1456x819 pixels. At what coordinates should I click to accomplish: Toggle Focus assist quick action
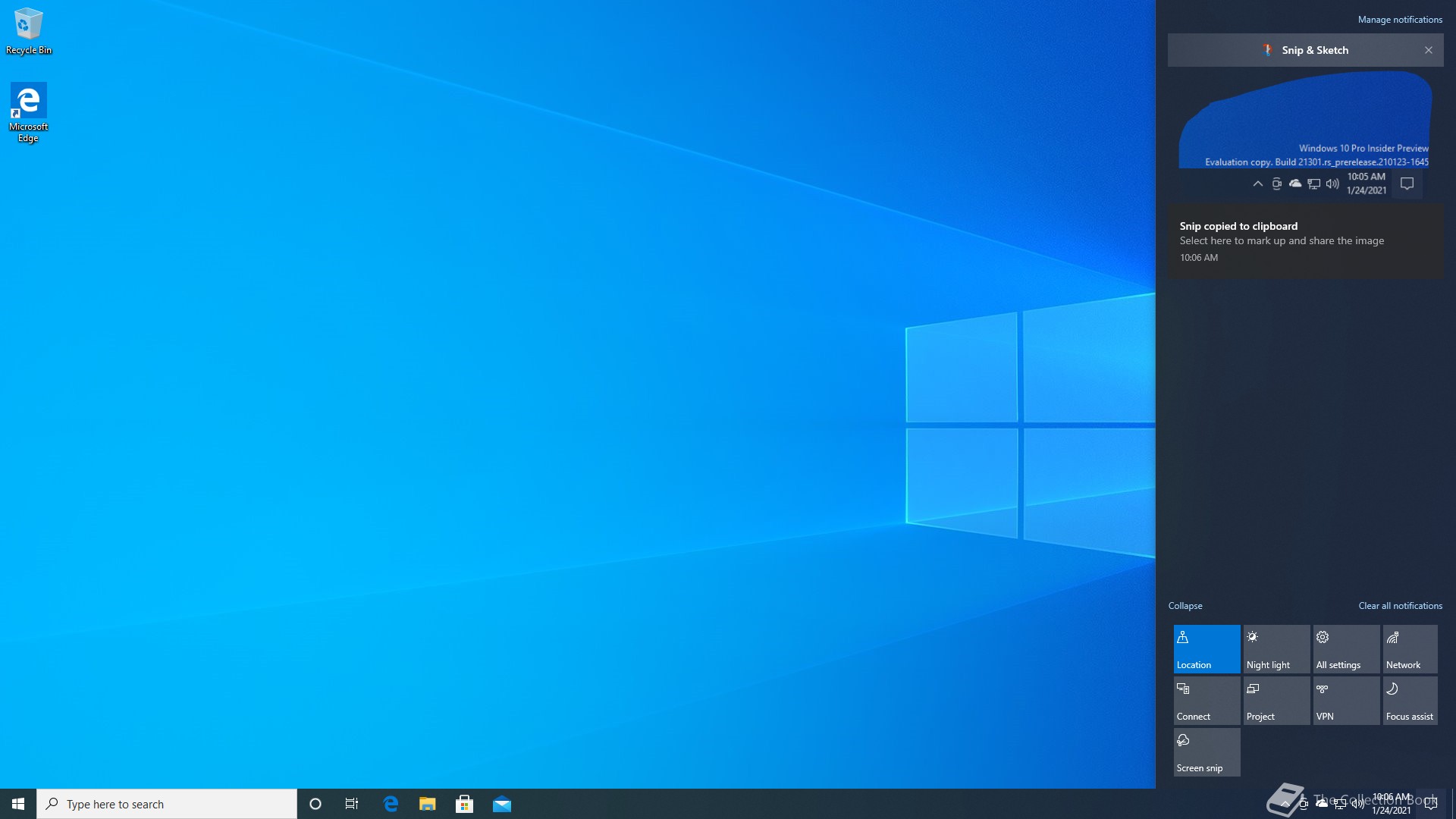pos(1410,701)
